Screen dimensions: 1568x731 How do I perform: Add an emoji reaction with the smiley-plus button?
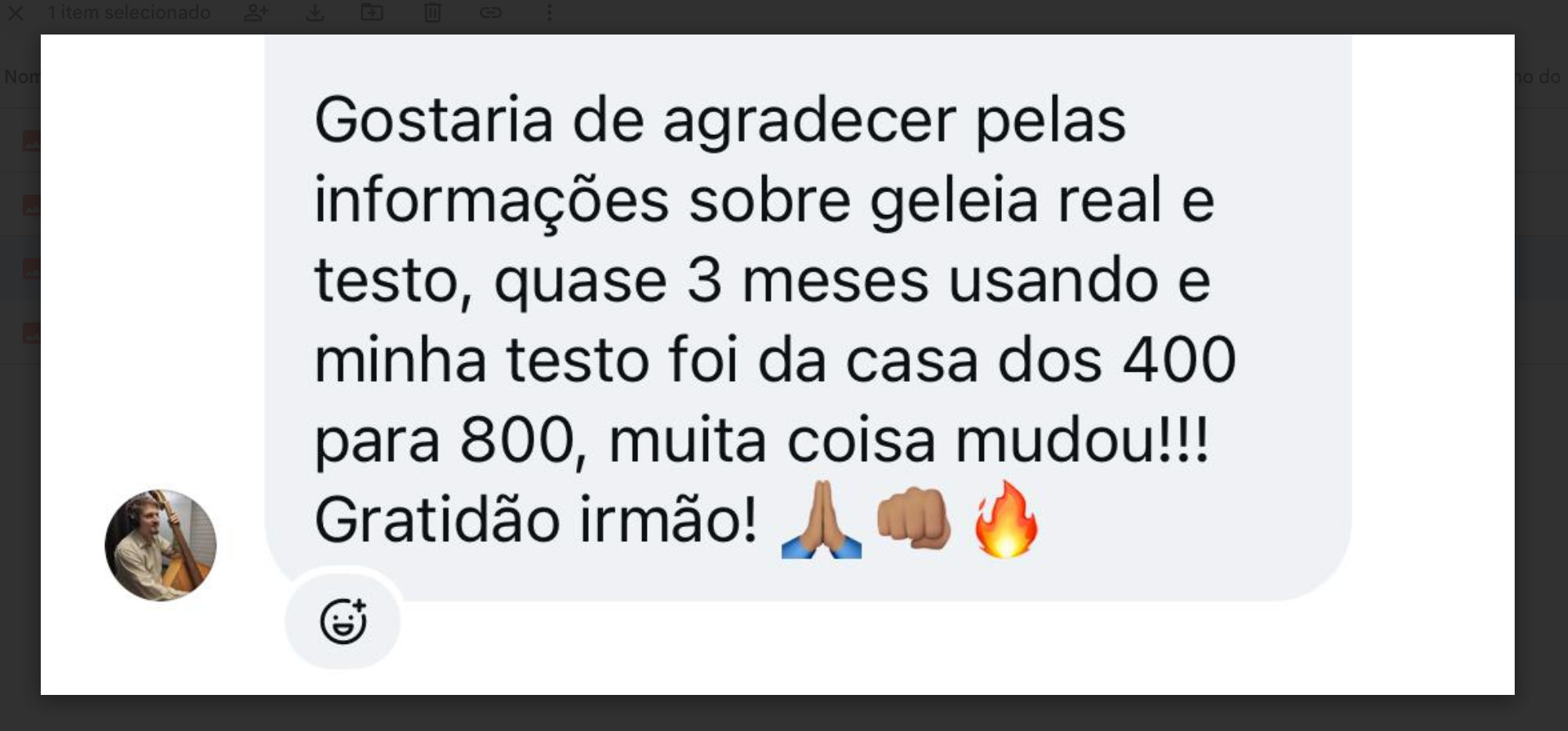343,621
